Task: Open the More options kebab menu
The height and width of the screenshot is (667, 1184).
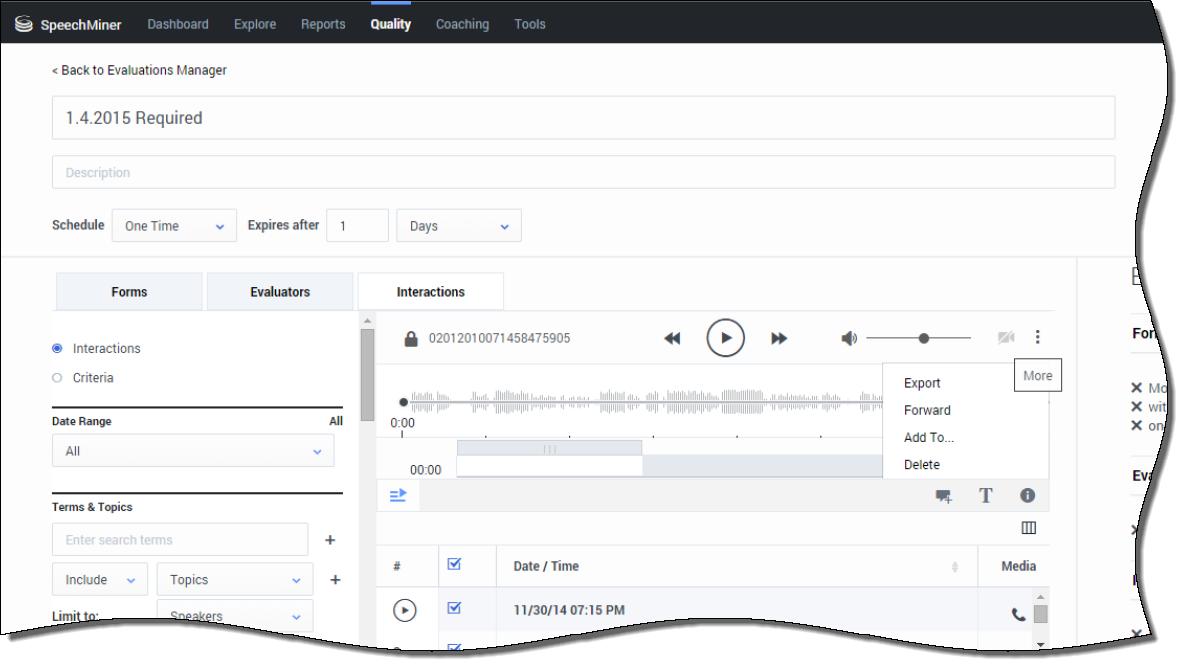Action: tap(1037, 338)
